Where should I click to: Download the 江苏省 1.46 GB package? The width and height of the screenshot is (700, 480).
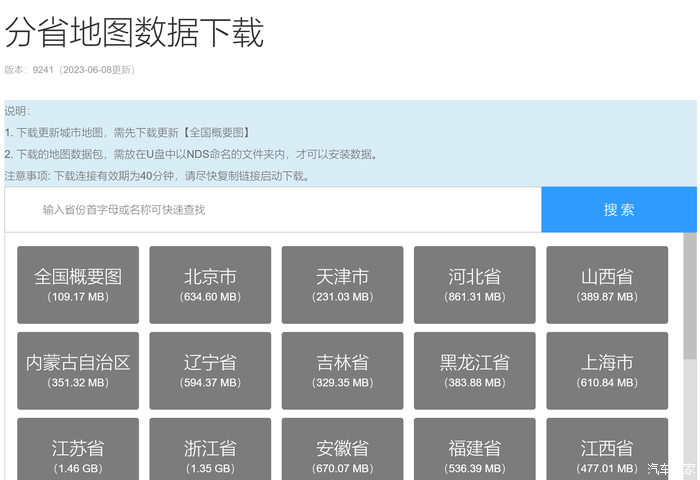[x=78, y=450]
